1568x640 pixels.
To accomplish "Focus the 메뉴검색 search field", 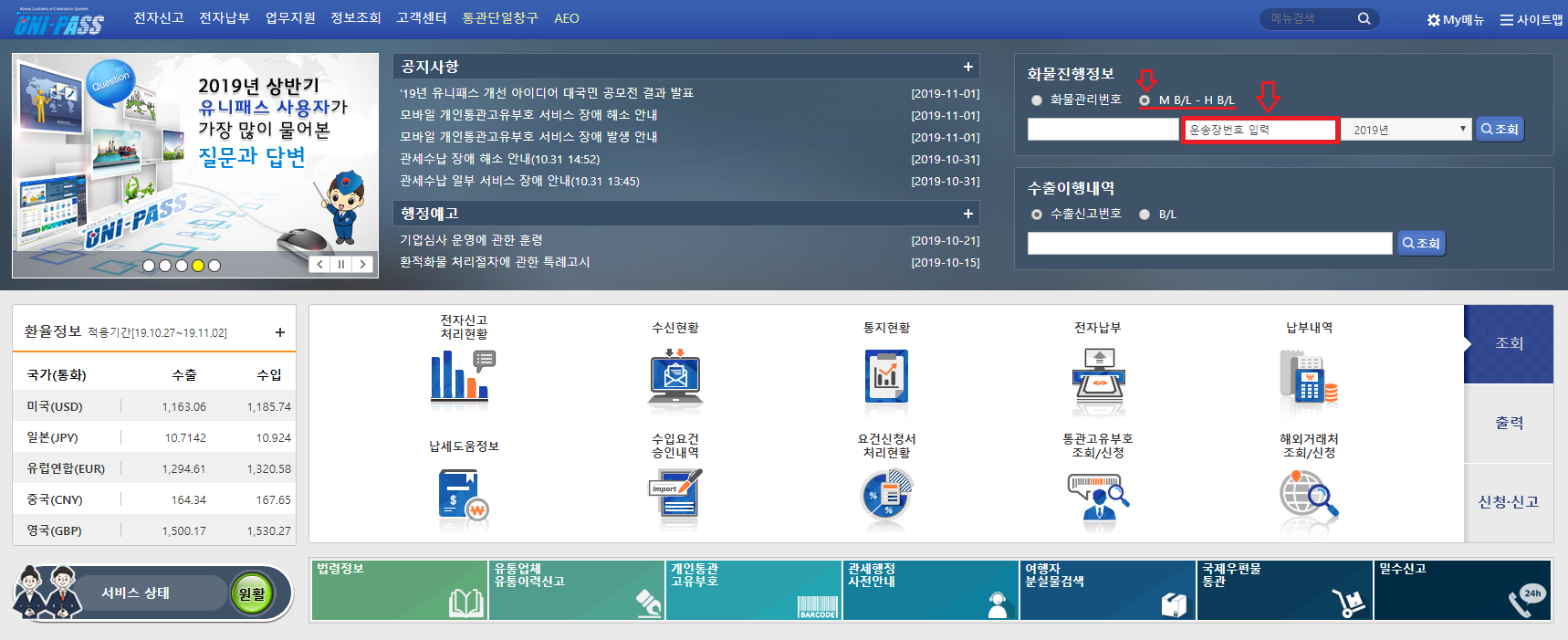I will tap(1308, 18).
